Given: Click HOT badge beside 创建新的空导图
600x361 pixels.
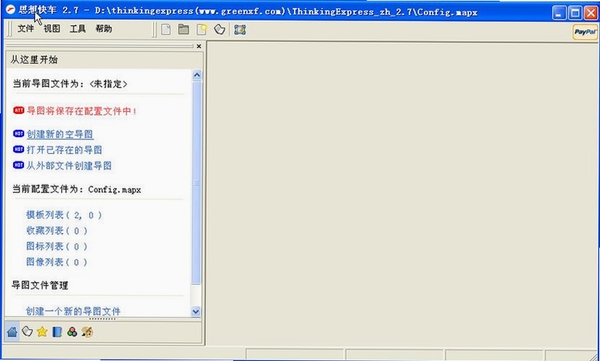Looking at the screenshot, I should [18, 134].
